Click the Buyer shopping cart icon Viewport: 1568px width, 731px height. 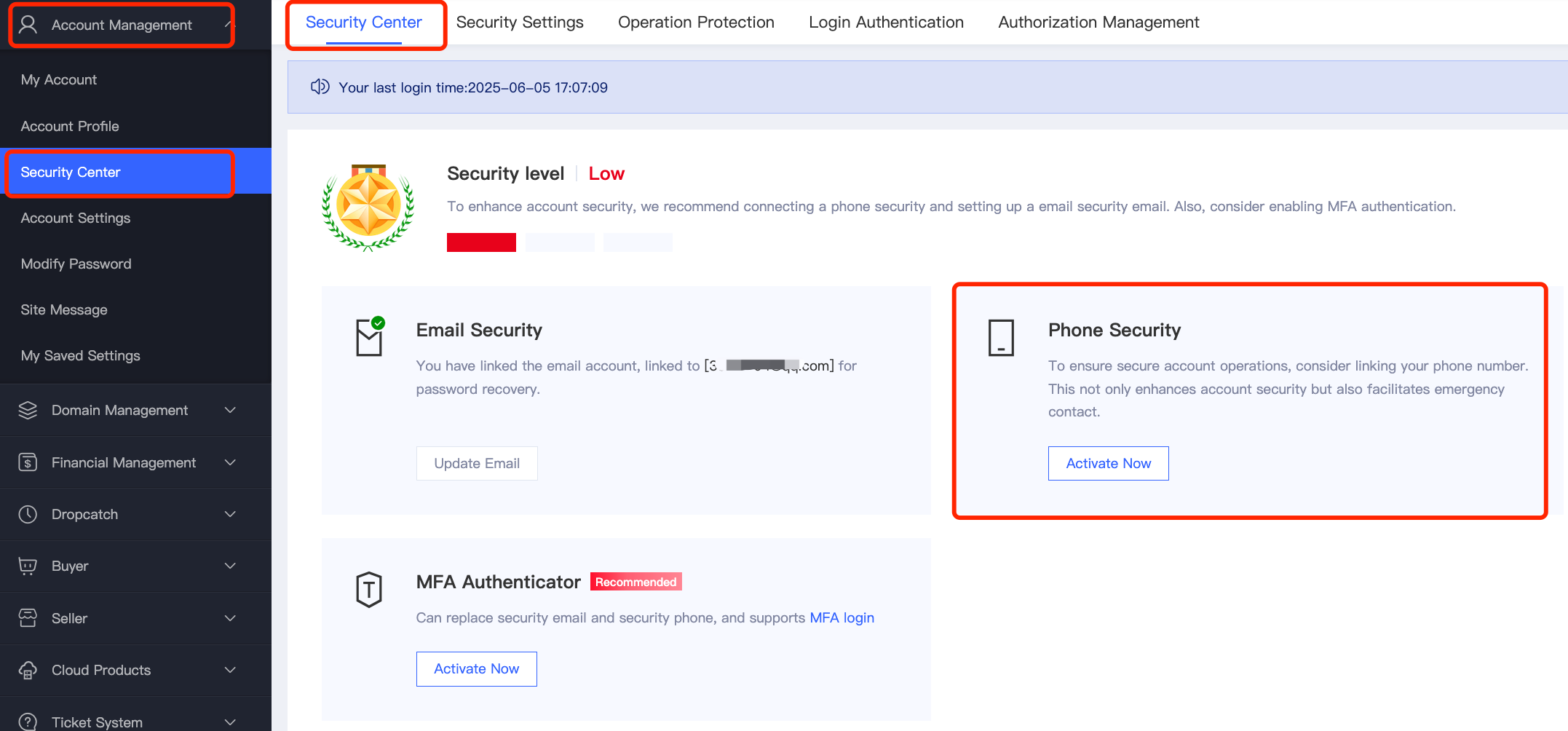[28, 566]
